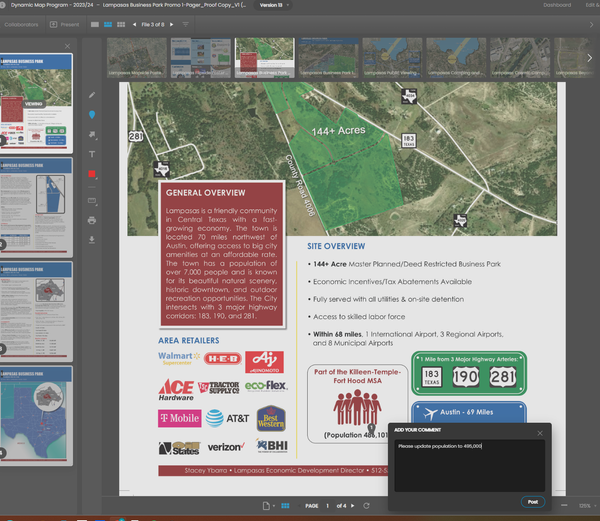Select the pencil drawing tool

click(x=92, y=95)
